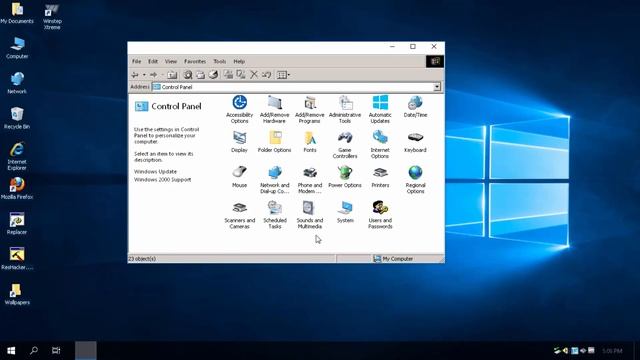
Task: Open the Fonts folder icon
Action: [x=310, y=142]
